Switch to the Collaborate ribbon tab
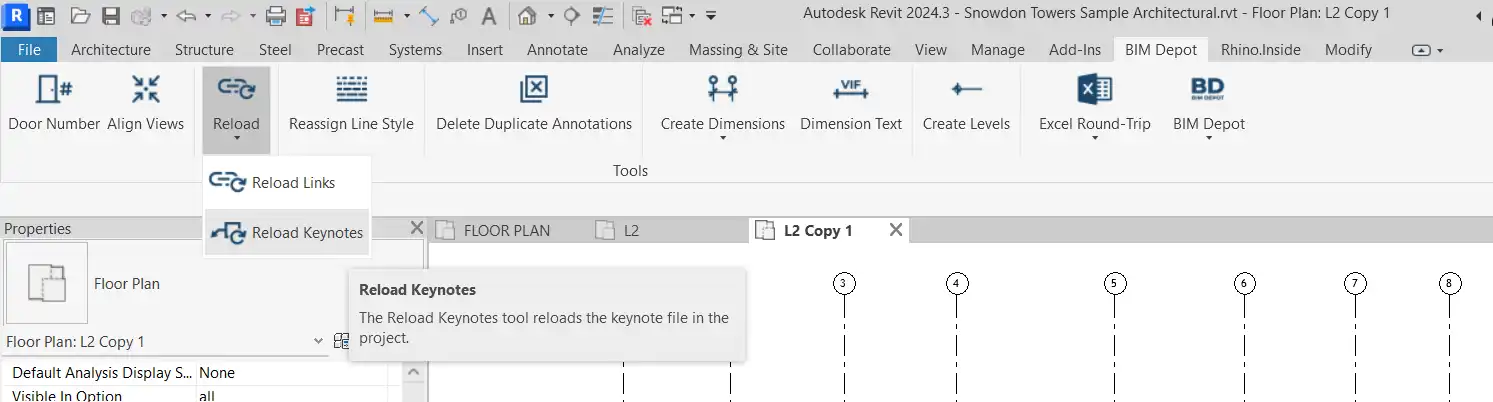 coord(851,49)
